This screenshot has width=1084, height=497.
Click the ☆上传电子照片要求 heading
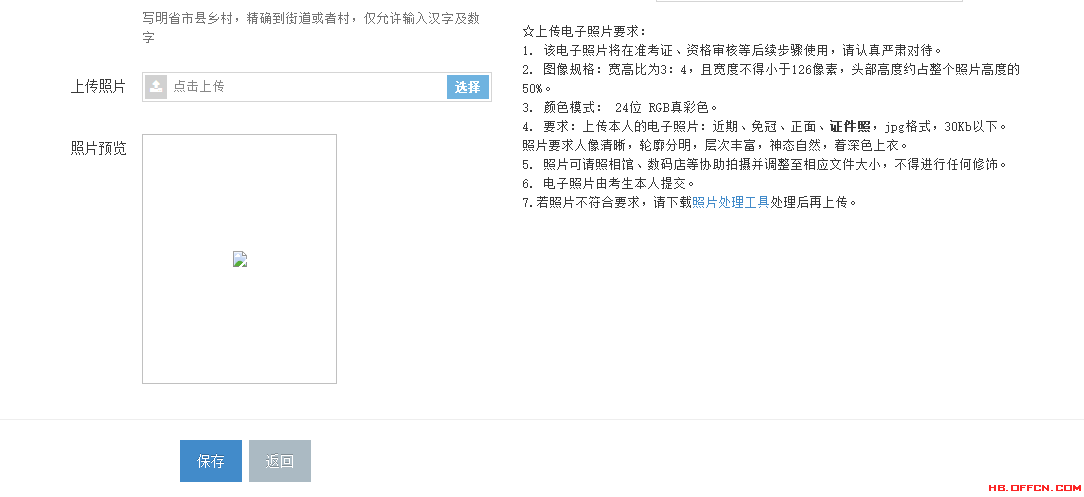coord(583,31)
